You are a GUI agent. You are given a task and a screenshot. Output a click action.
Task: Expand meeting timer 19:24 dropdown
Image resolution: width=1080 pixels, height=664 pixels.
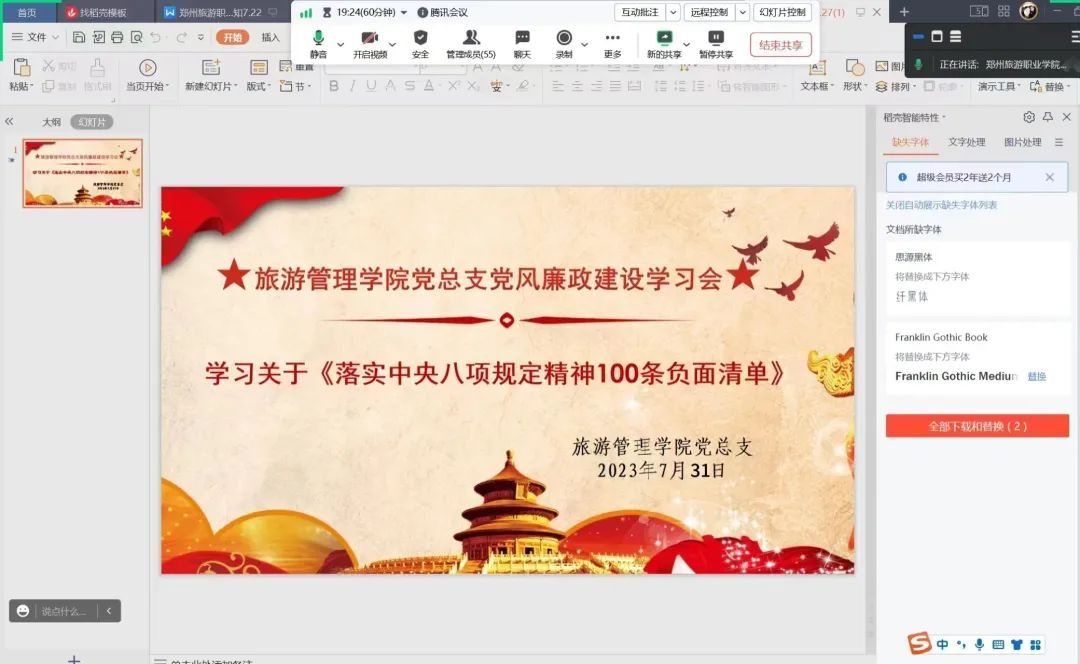click(x=404, y=13)
